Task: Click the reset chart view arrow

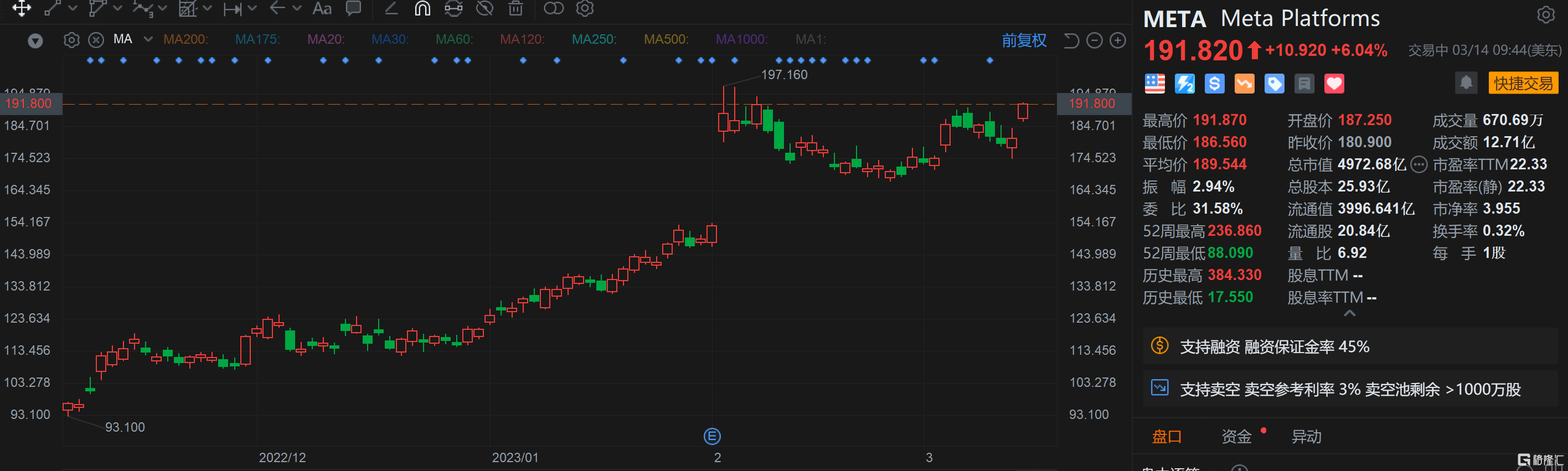Action: tap(1071, 41)
